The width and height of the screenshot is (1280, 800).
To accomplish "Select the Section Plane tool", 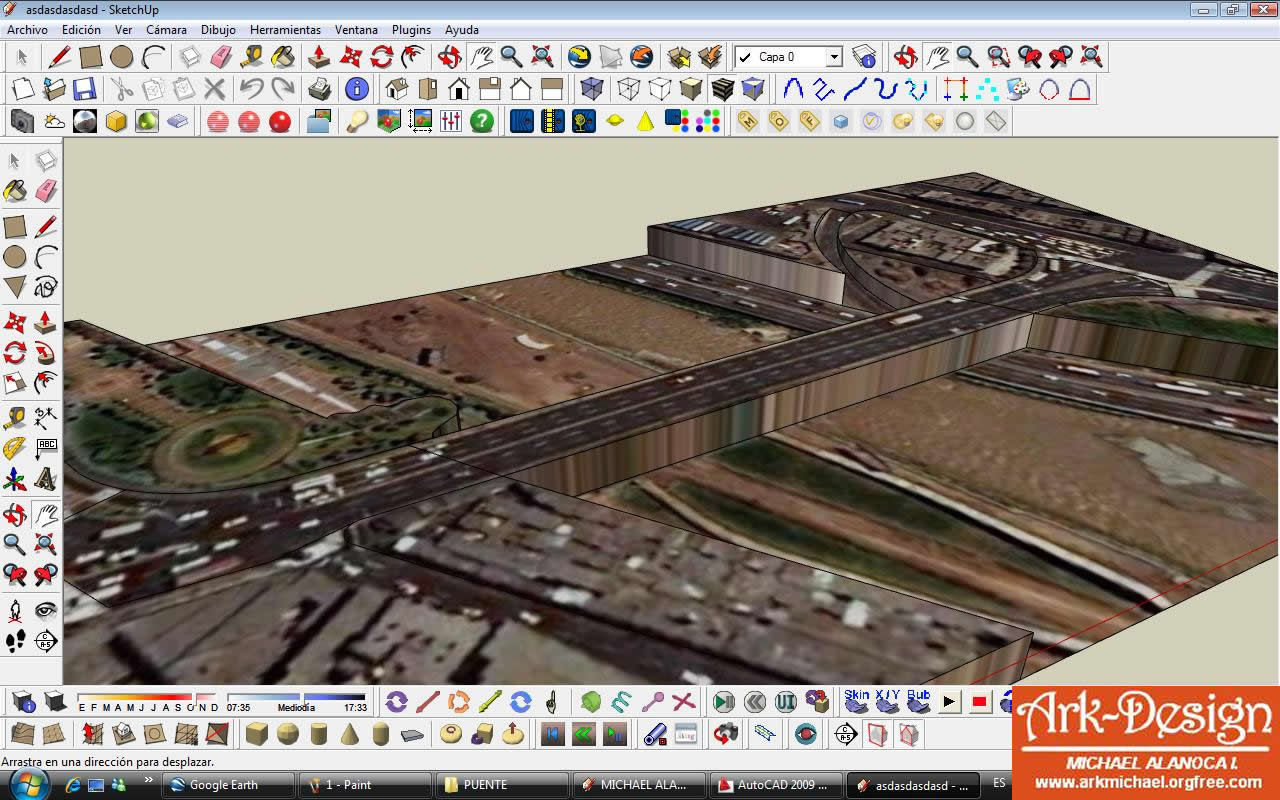I will point(46,642).
